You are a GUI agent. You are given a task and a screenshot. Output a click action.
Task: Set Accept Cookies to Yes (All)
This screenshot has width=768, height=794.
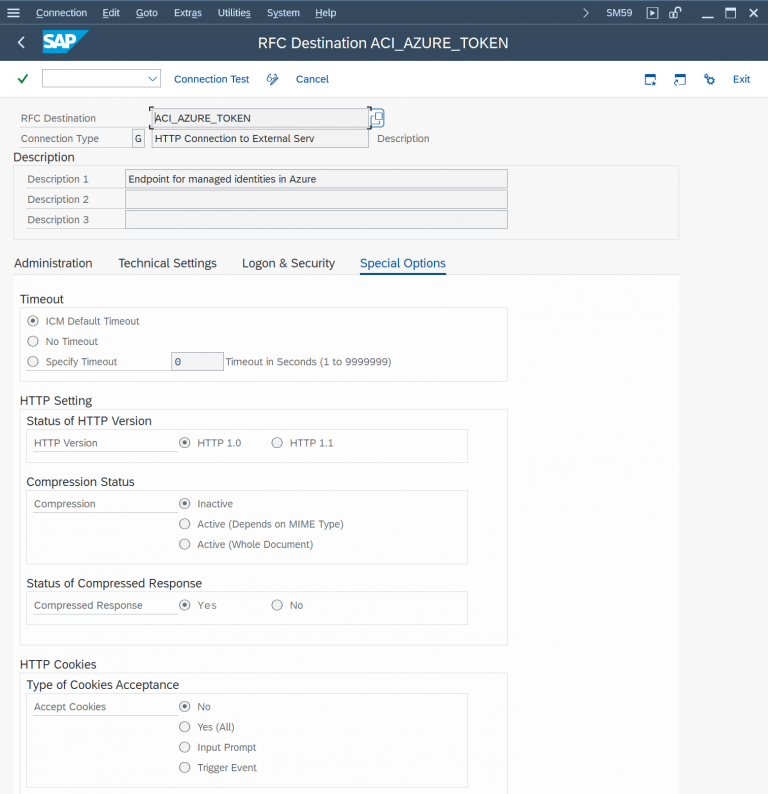(x=185, y=727)
